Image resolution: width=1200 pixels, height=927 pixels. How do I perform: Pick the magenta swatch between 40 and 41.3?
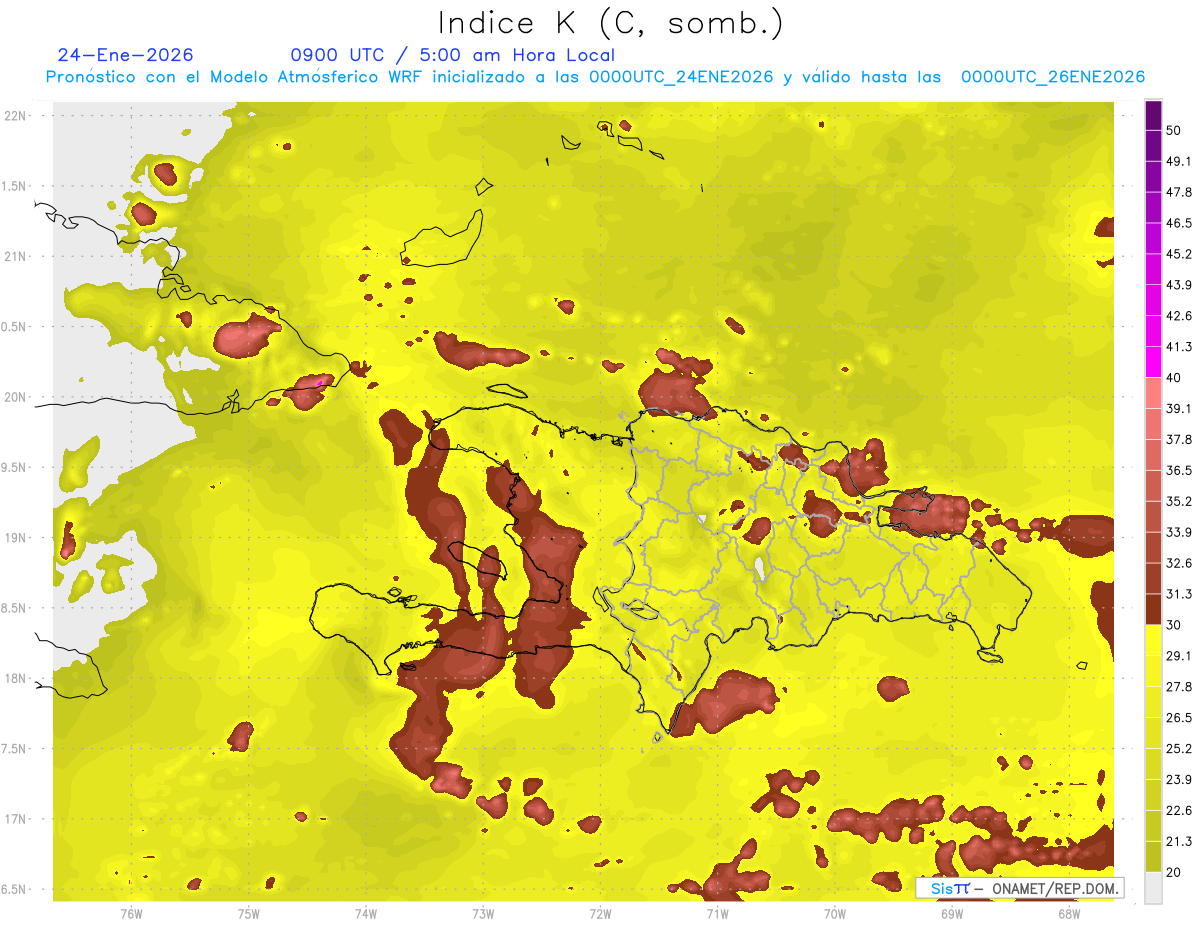point(1153,362)
